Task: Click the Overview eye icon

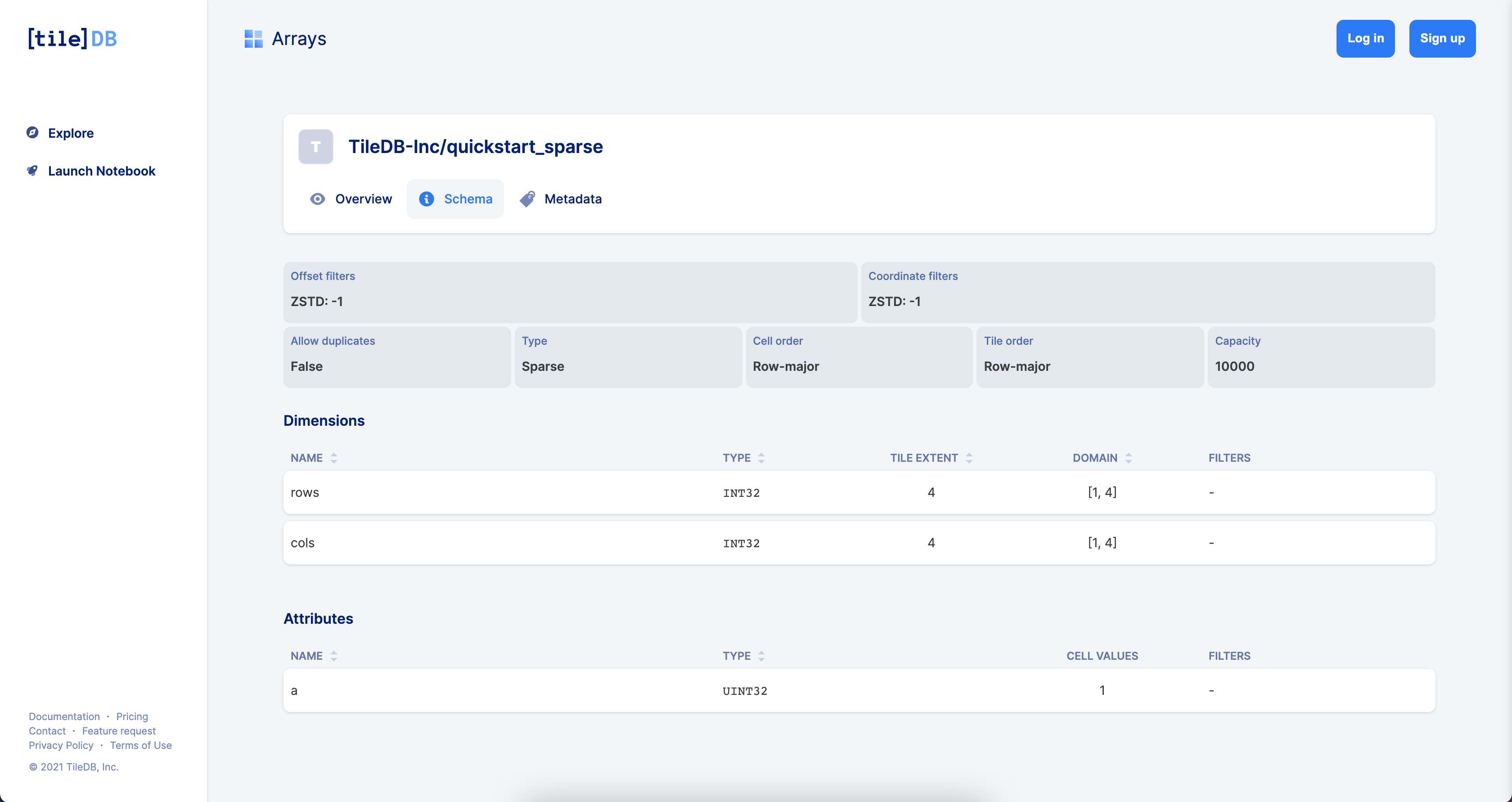Action: [x=318, y=199]
